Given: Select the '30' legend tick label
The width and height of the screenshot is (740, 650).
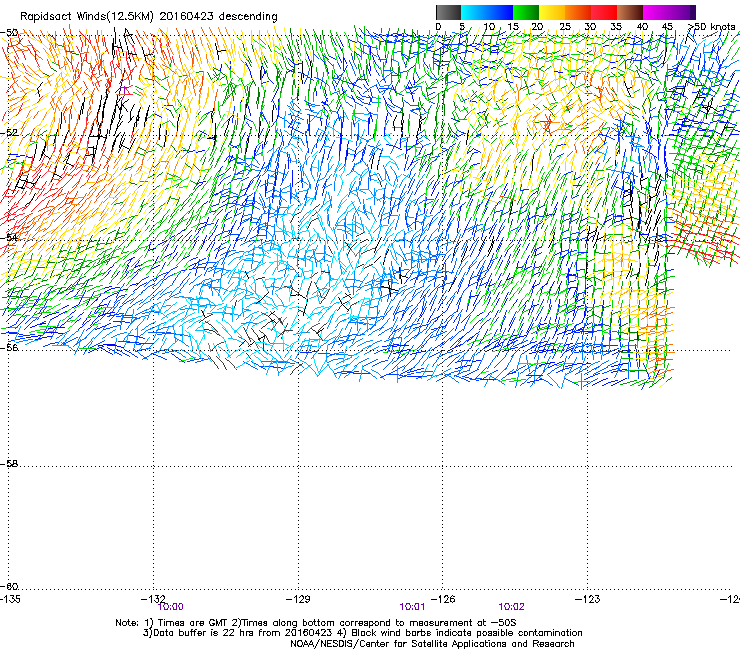Looking at the screenshot, I should pos(590,26).
